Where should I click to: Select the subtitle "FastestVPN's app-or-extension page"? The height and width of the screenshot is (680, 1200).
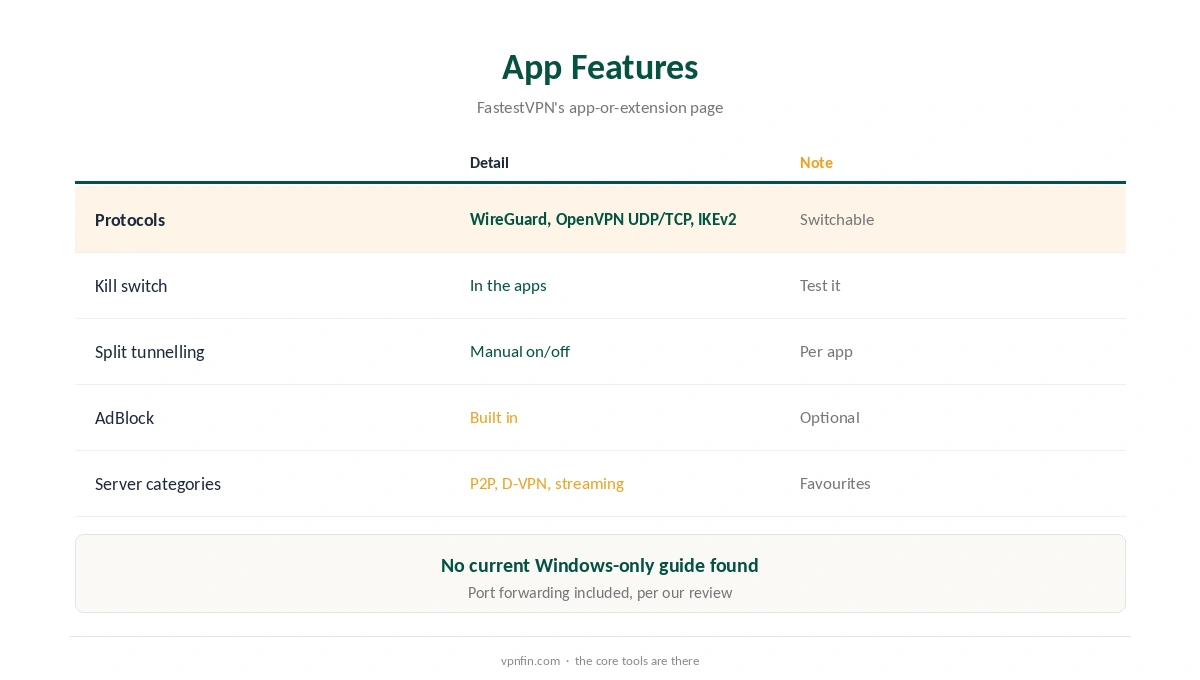point(600,107)
